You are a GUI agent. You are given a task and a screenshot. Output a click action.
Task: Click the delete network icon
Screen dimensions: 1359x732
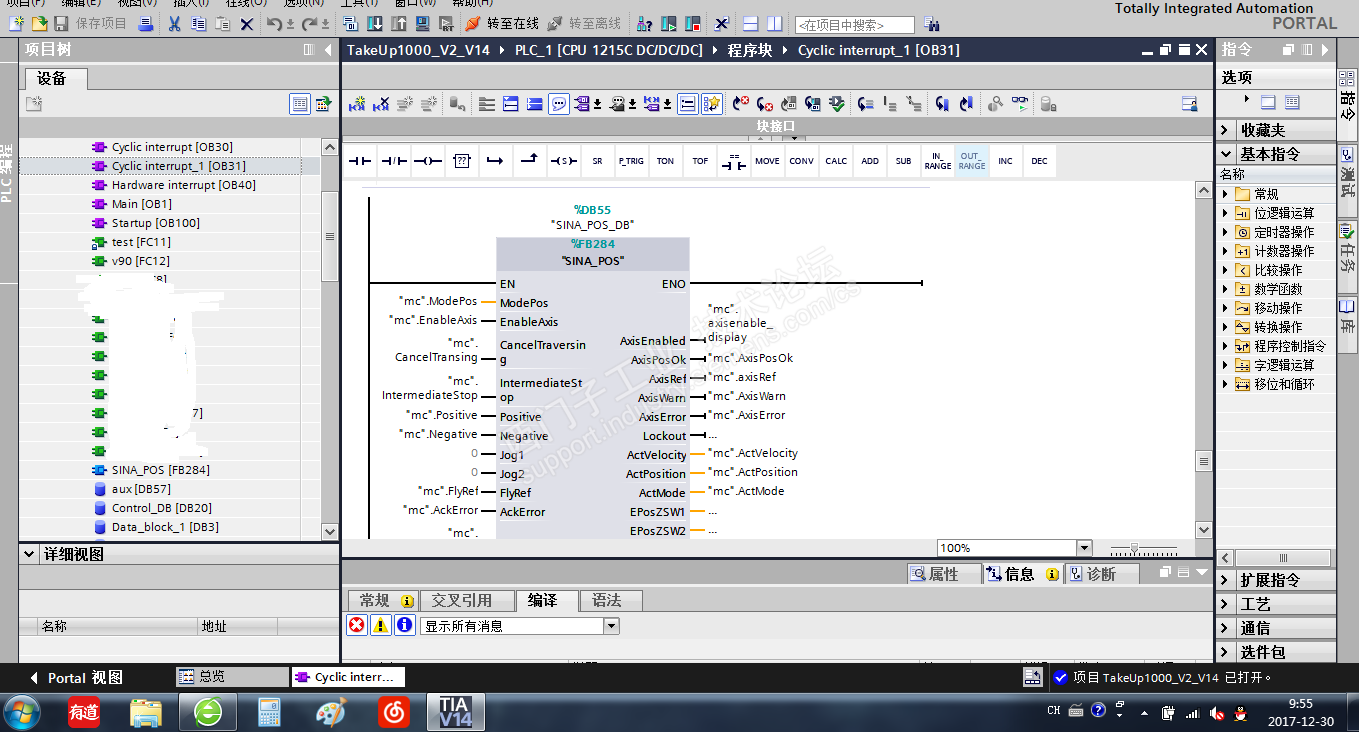pyautogui.click(x=381, y=103)
